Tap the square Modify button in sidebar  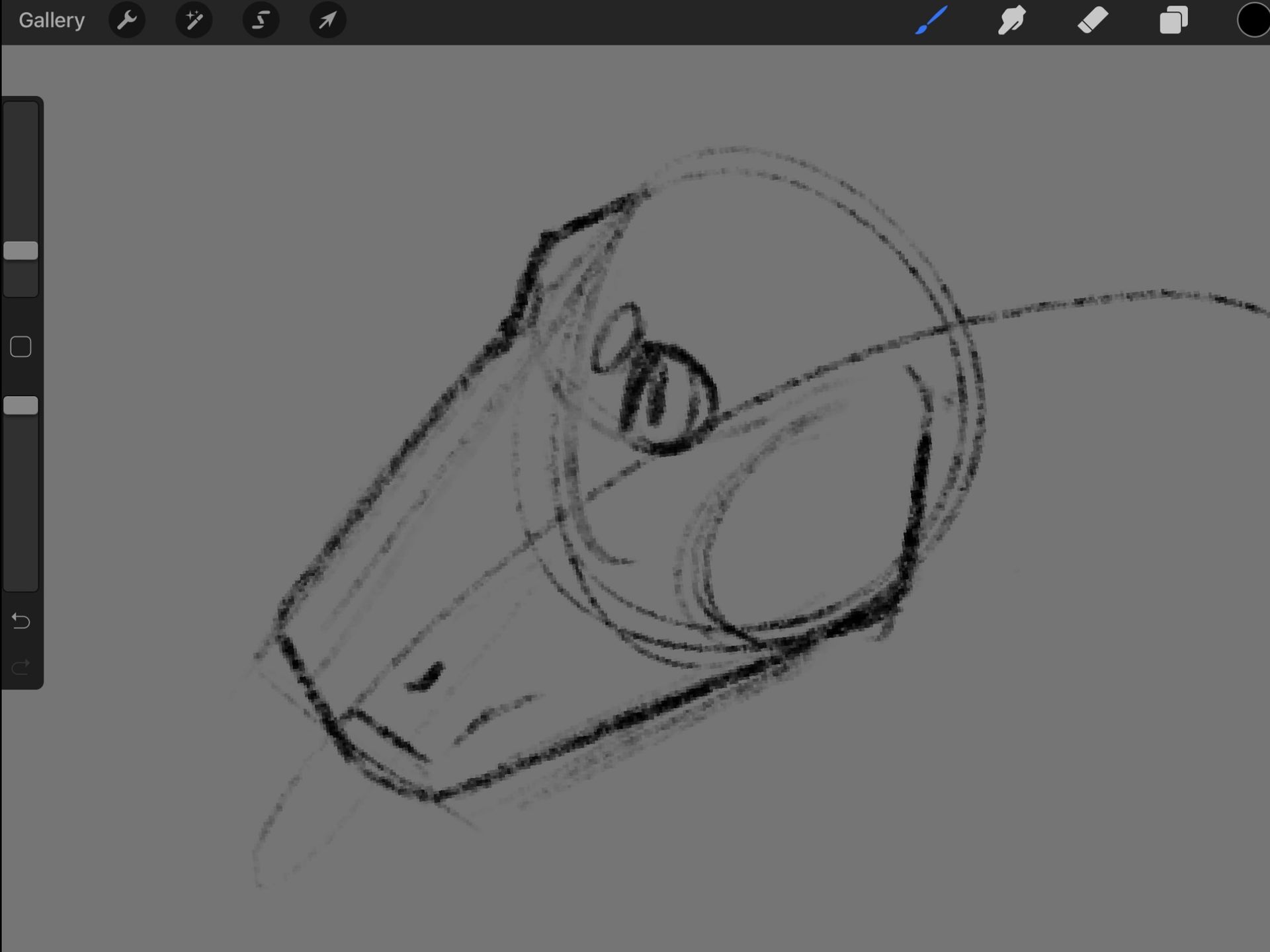pos(21,346)
